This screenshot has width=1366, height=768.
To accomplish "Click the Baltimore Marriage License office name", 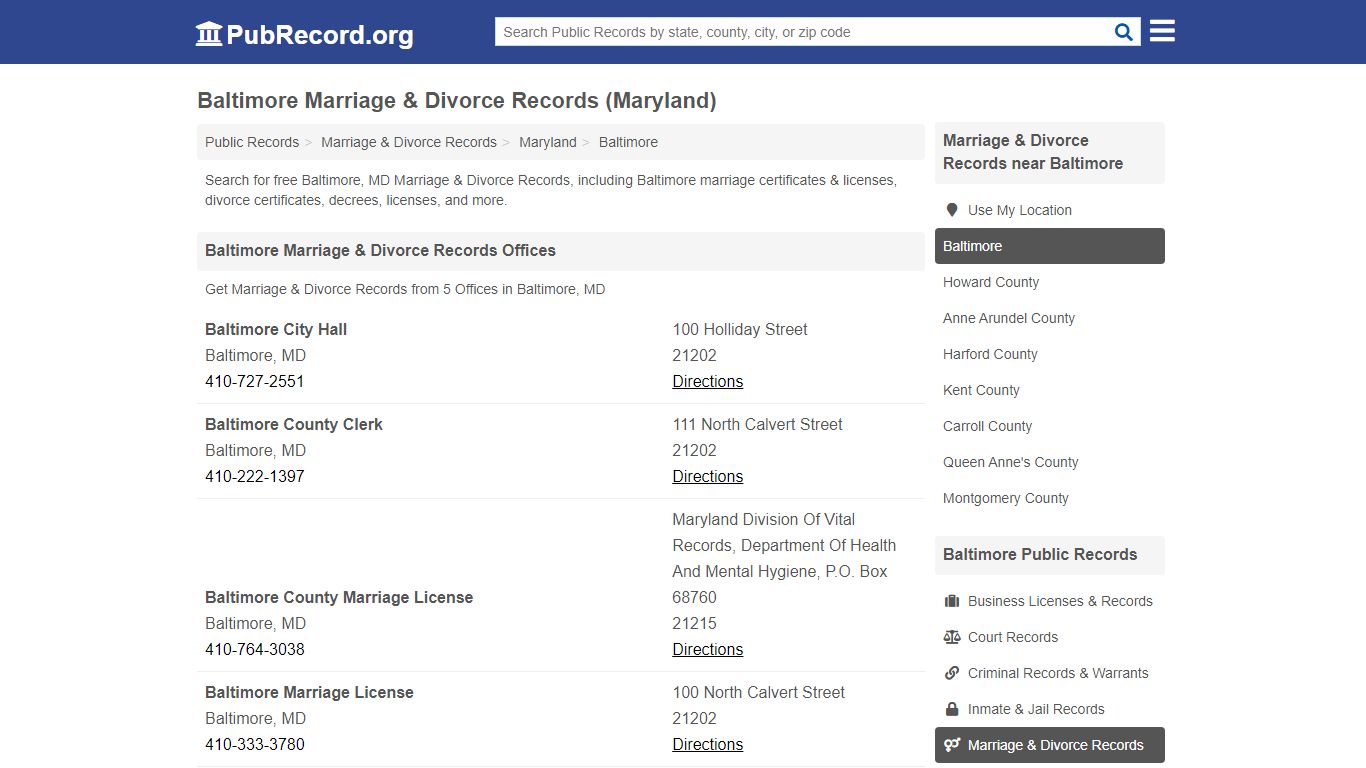I will 309,692.
